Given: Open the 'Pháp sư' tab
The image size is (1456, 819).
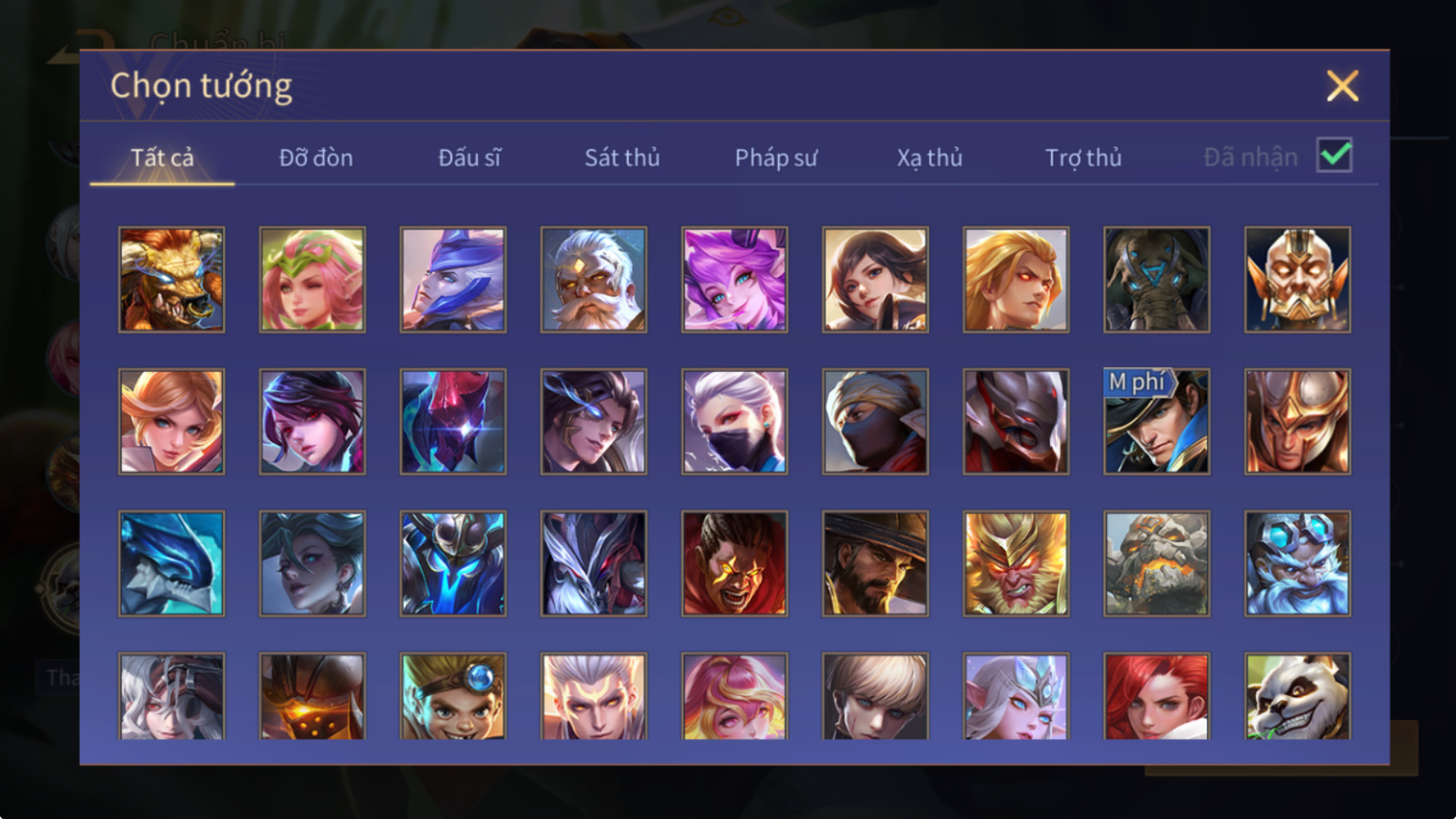Looking at the screenshot, I should point(776,158).
